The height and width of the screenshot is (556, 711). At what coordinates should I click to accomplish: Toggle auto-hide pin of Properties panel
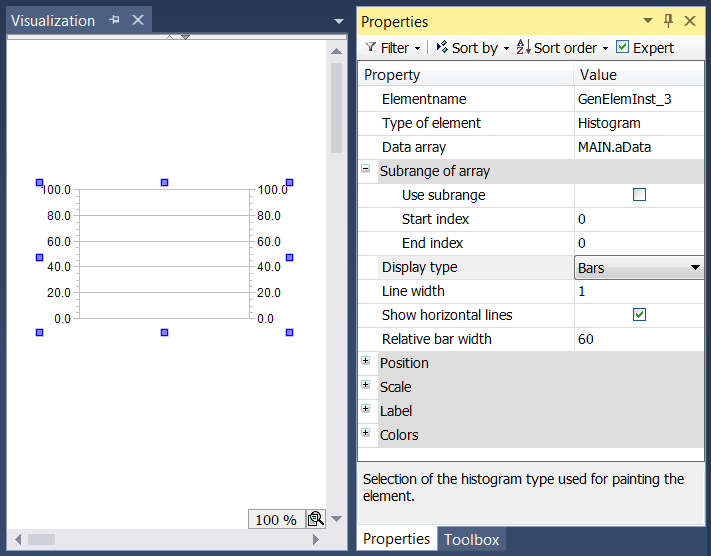click(668, 20)
